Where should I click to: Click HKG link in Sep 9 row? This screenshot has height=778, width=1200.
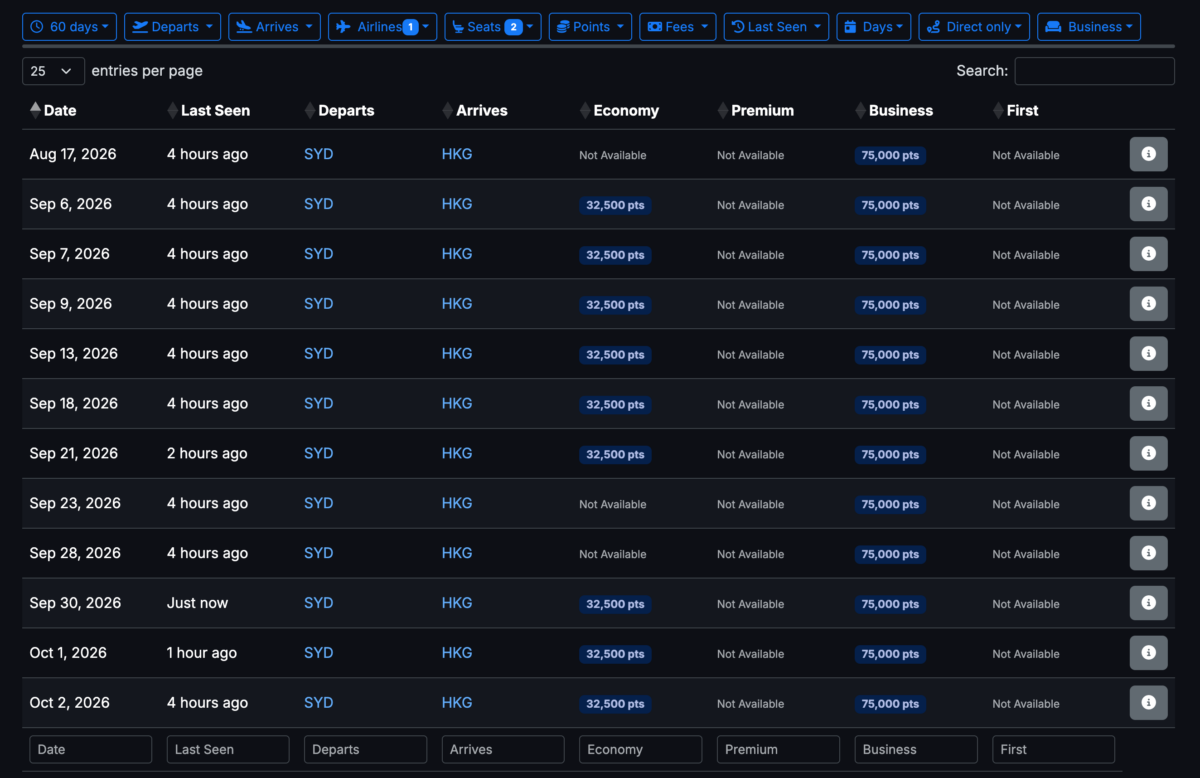coord(457,304)
